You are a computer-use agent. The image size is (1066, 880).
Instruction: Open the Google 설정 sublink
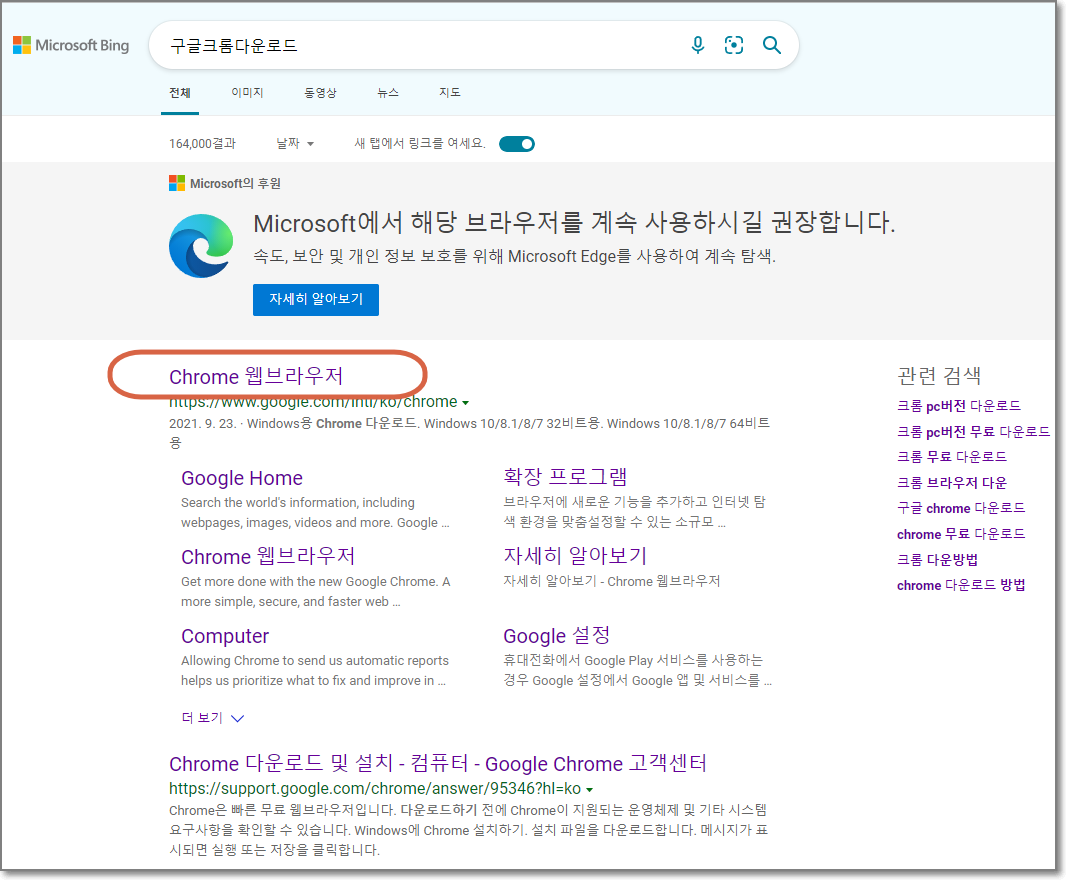[x=557, y=635]
